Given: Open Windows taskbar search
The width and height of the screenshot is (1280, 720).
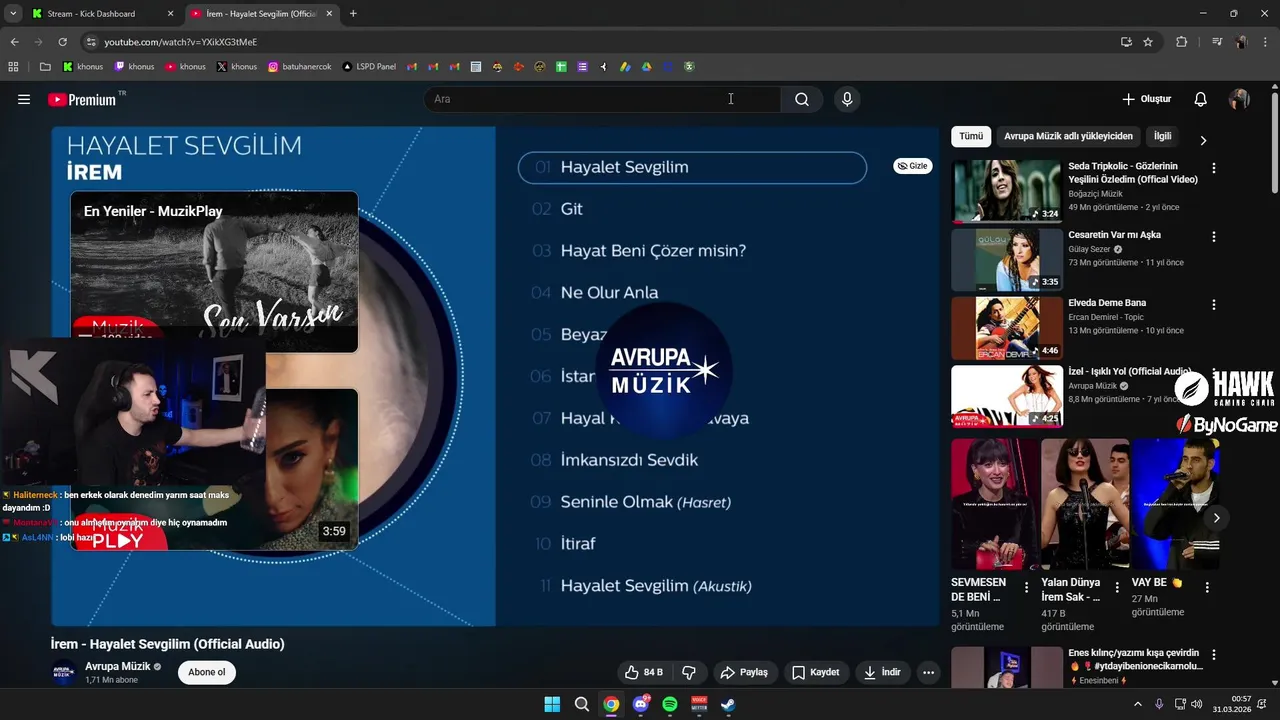Looking at the screenshot, I should click(582, 704).
